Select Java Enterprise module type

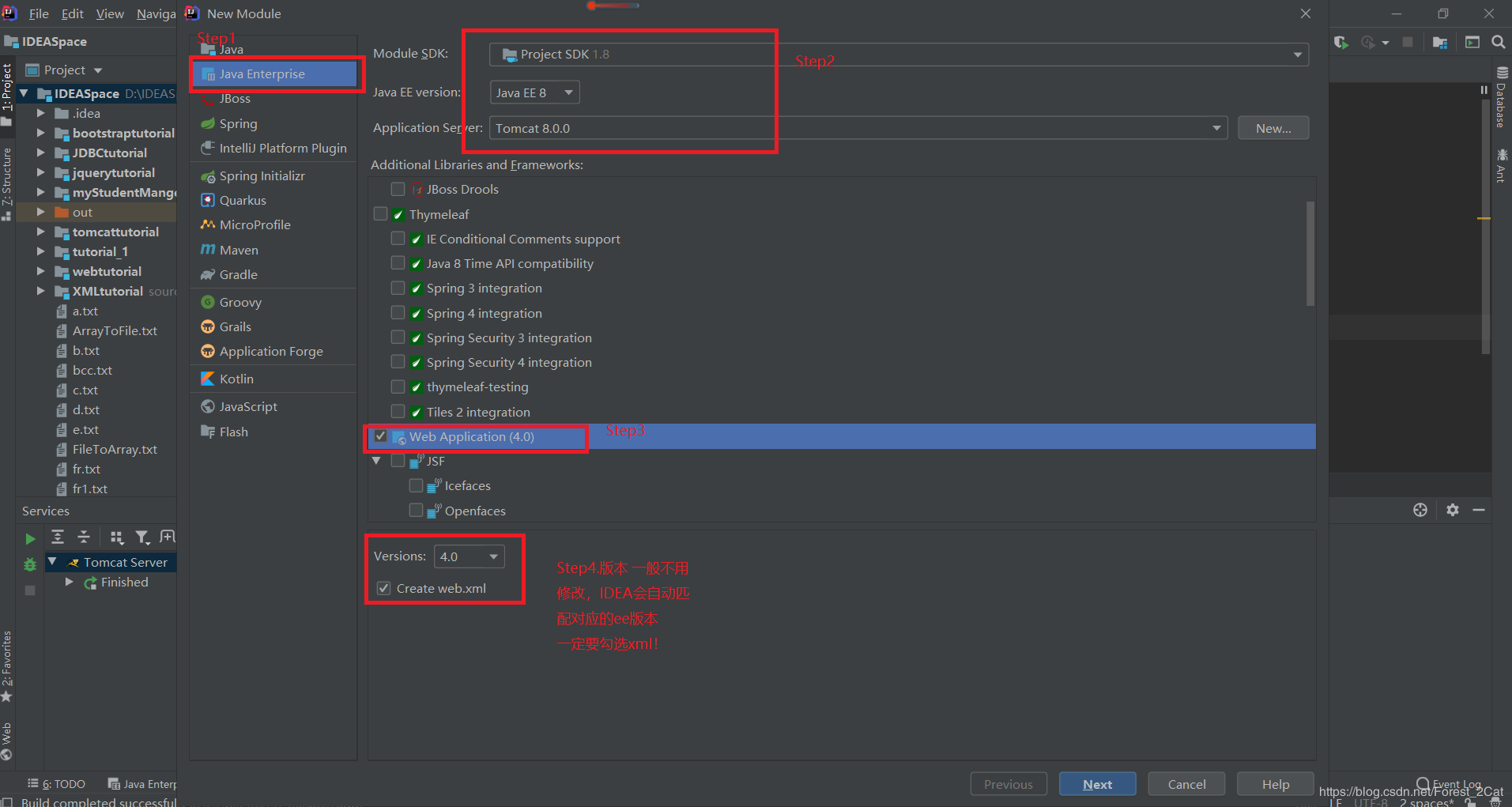[274, 74]
